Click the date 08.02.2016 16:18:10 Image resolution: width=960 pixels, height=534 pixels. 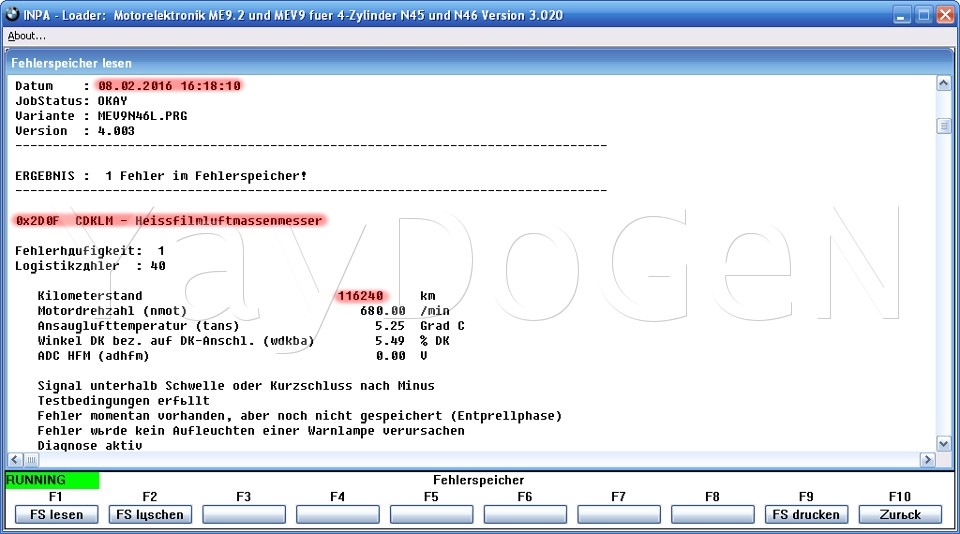pos(169,86)
